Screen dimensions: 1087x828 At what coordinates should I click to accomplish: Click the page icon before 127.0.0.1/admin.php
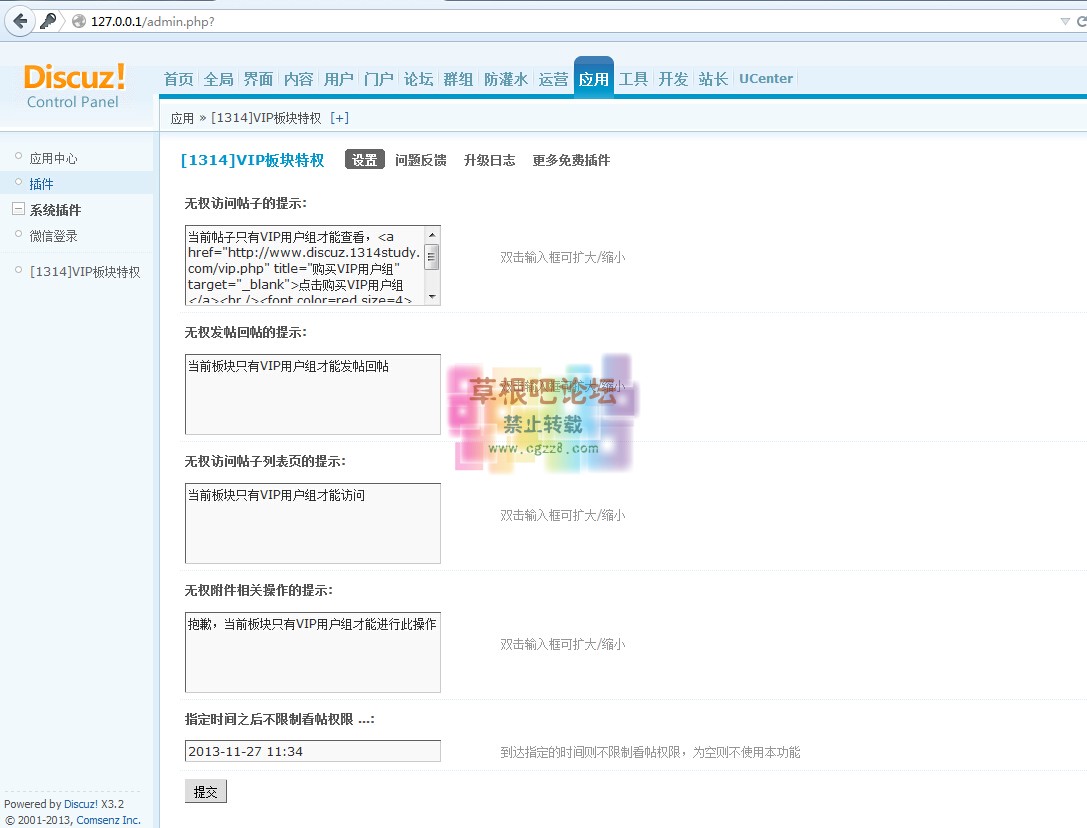coord(78,20)
